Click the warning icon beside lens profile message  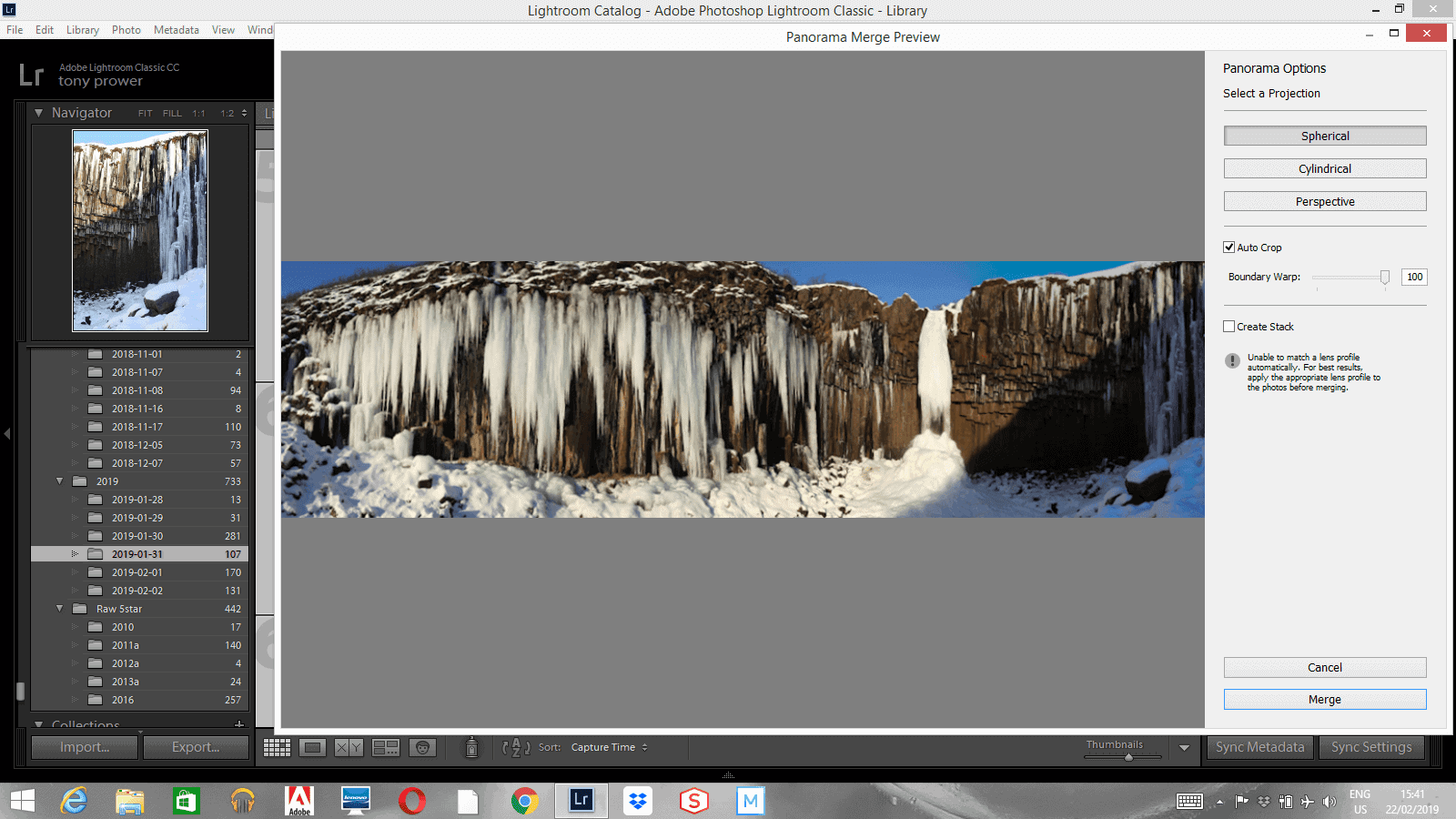pyautogui.click(x=1232, y=360)
